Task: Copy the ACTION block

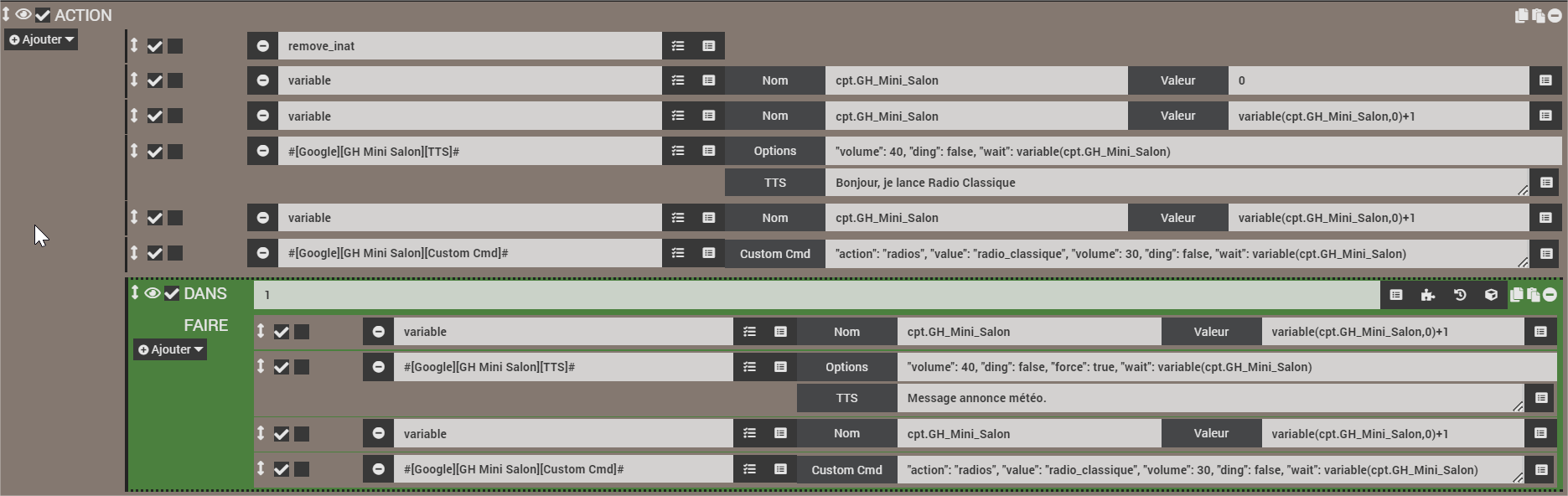Action: [x=1522, y=15]
